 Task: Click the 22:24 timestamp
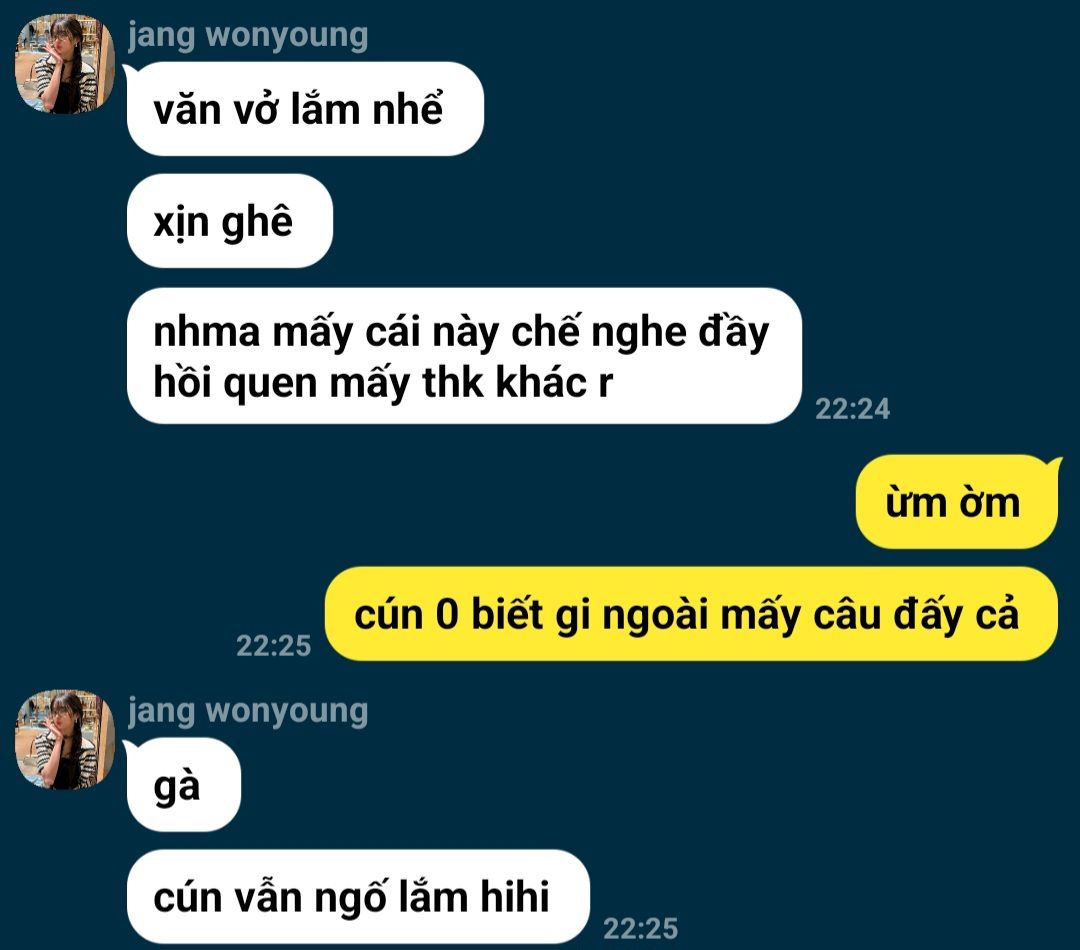click(x=853, y=409)
